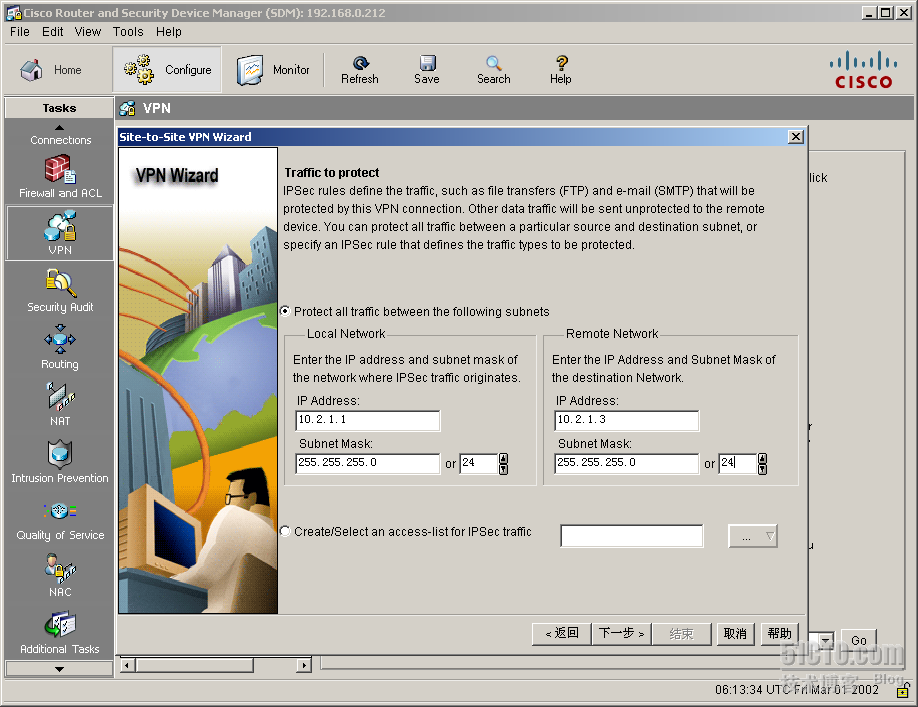Open the Help menu
918x707 pixels.
pos(169,32)
